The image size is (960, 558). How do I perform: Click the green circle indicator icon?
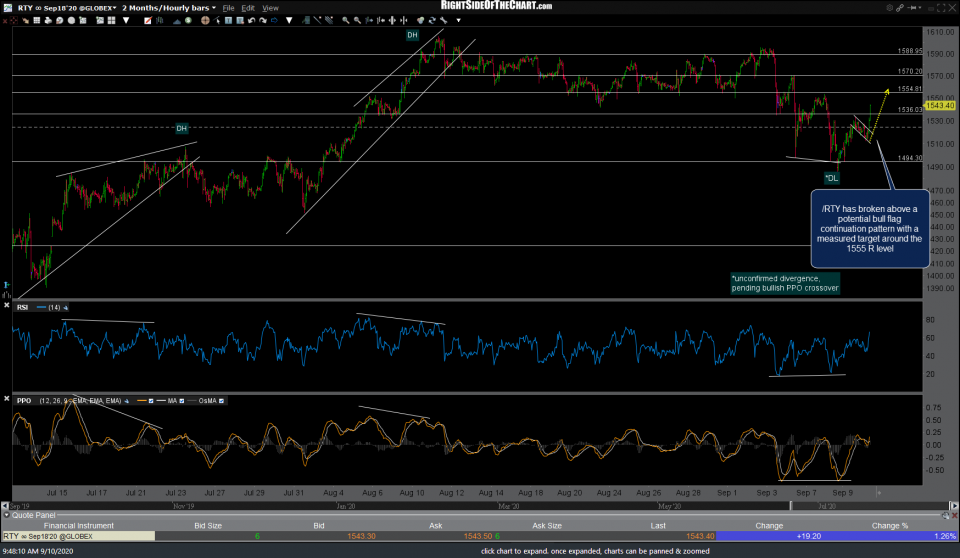pyautogui.click(x=188, y=20)
